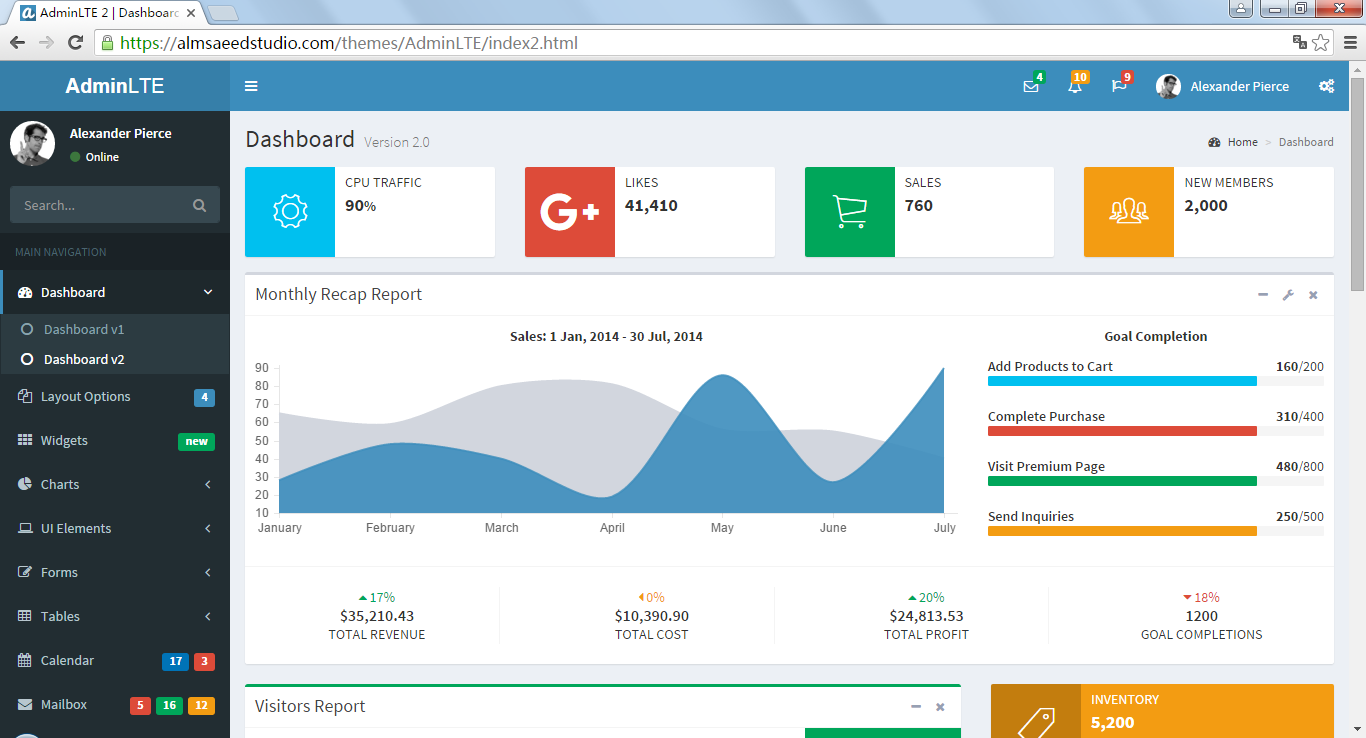Collapse the Visitors Report box

coord(915,707)
